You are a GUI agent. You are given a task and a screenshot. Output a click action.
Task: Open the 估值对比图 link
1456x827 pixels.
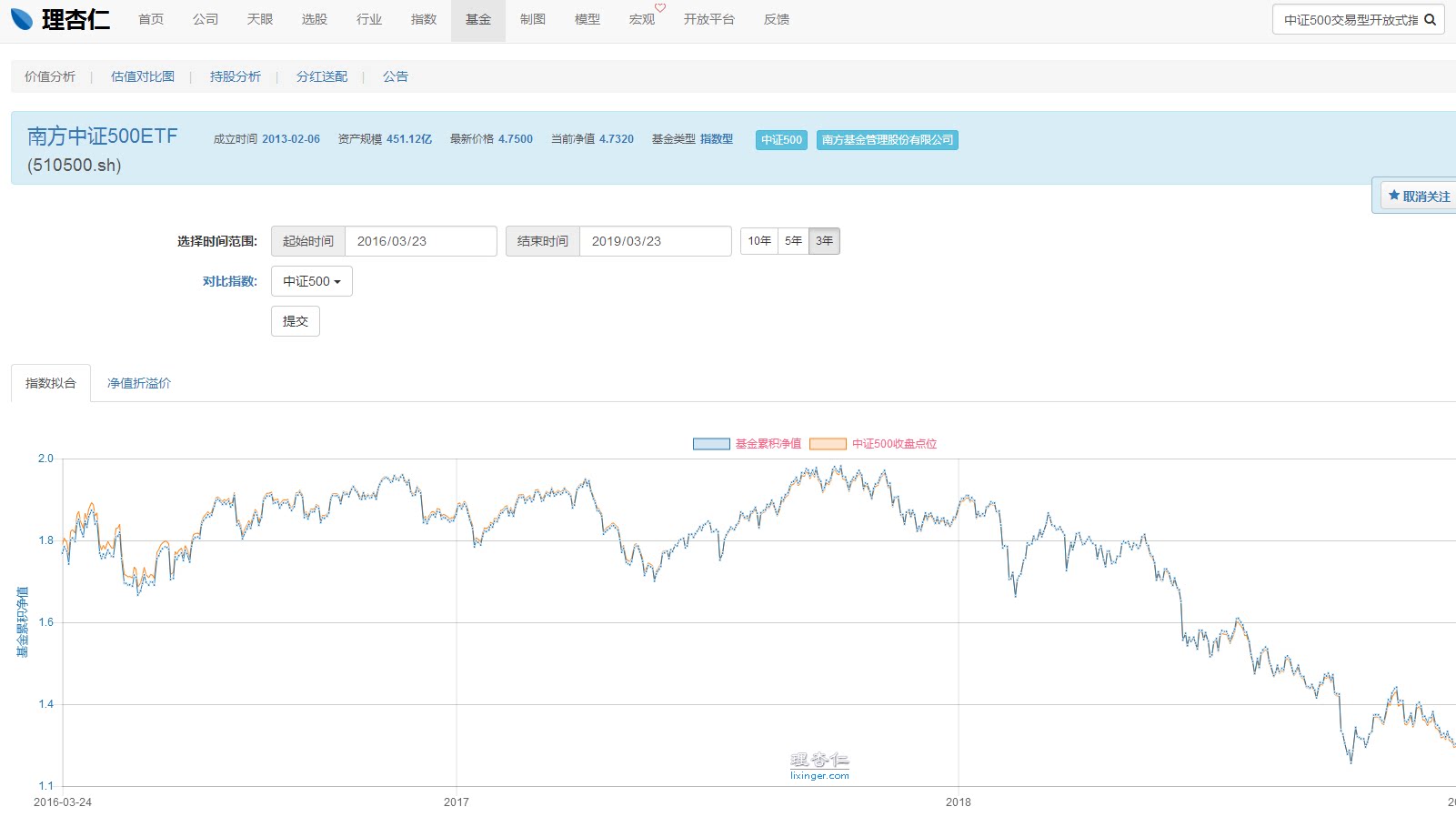tap(143, 76)
